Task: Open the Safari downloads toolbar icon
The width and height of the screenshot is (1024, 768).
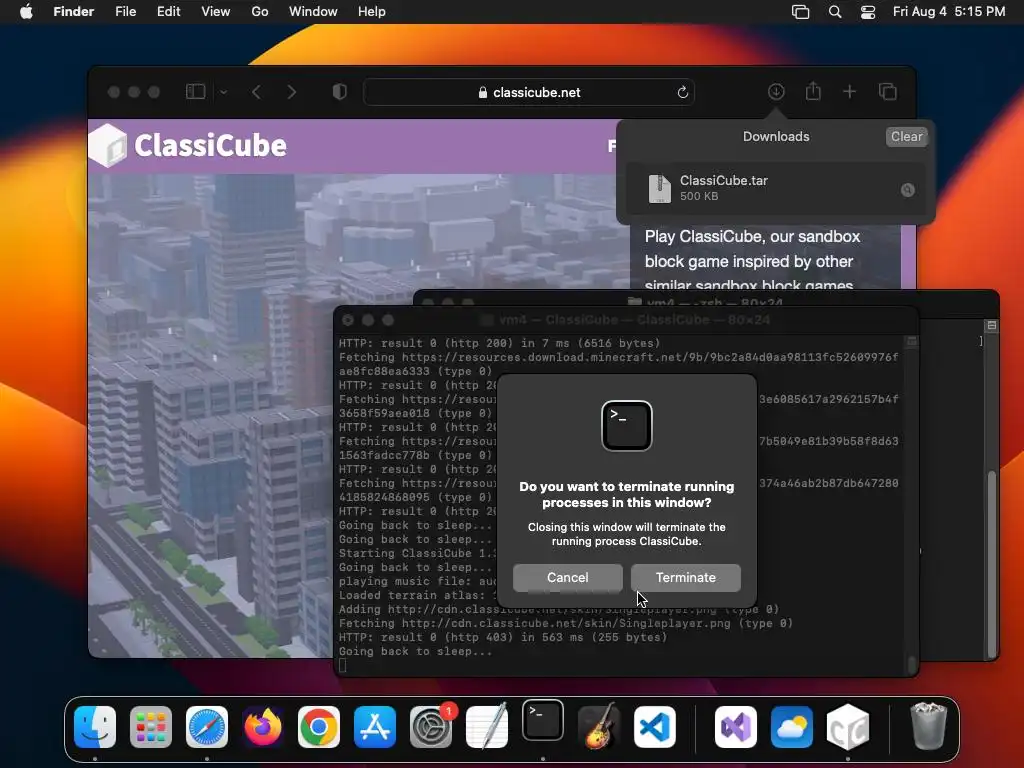Action: pyautogui.click(x=776, y=92)
